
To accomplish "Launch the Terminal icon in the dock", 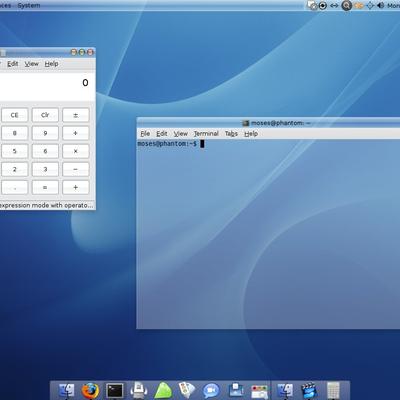I will (114, 390).
